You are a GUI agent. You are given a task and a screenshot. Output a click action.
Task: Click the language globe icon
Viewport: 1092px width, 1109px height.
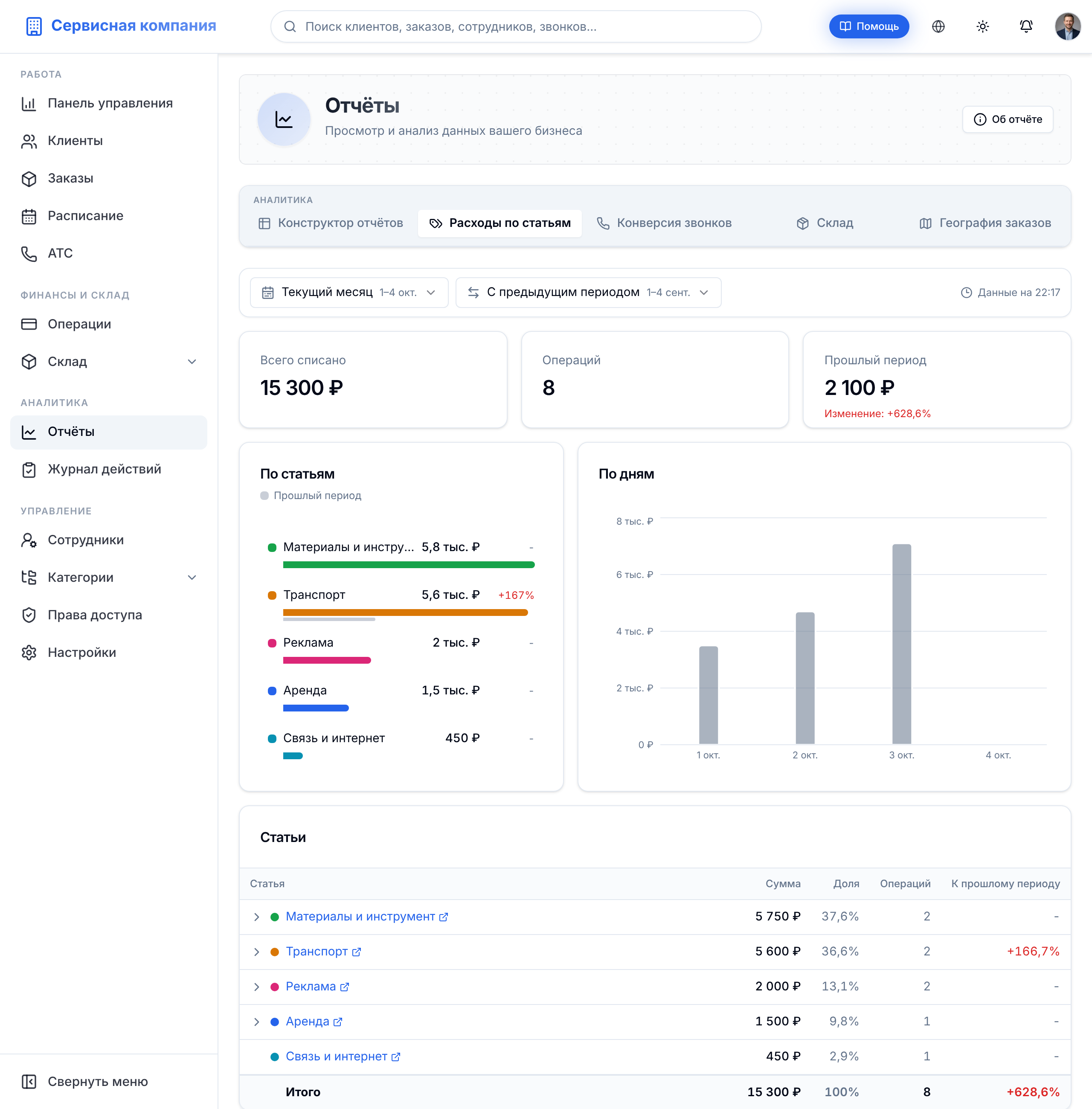(938, 26)
